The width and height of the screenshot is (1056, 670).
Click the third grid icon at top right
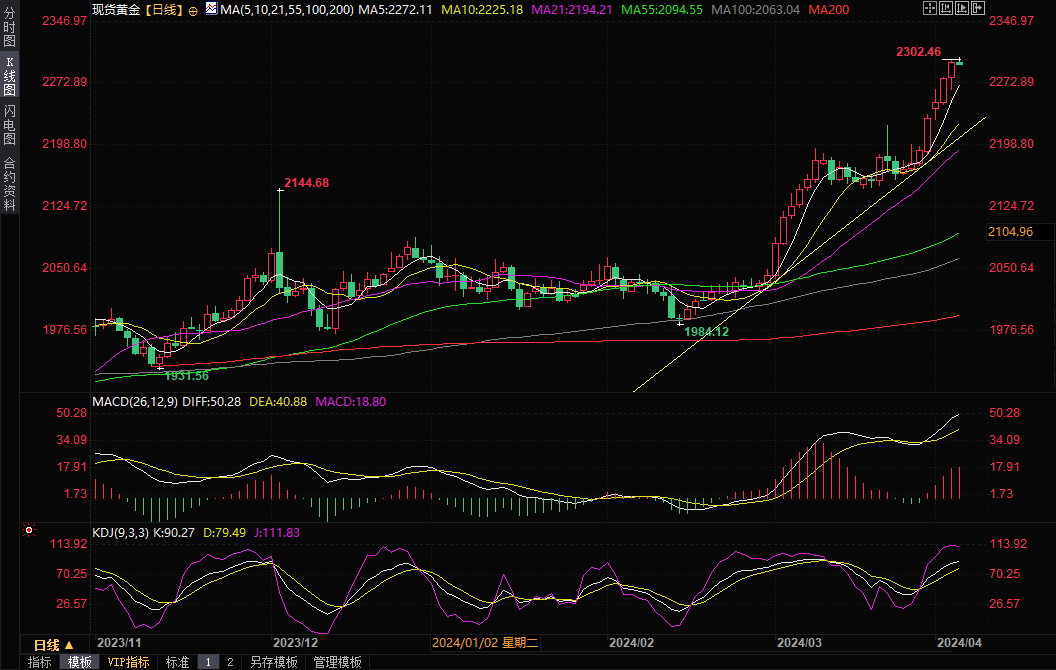(961, 8)
